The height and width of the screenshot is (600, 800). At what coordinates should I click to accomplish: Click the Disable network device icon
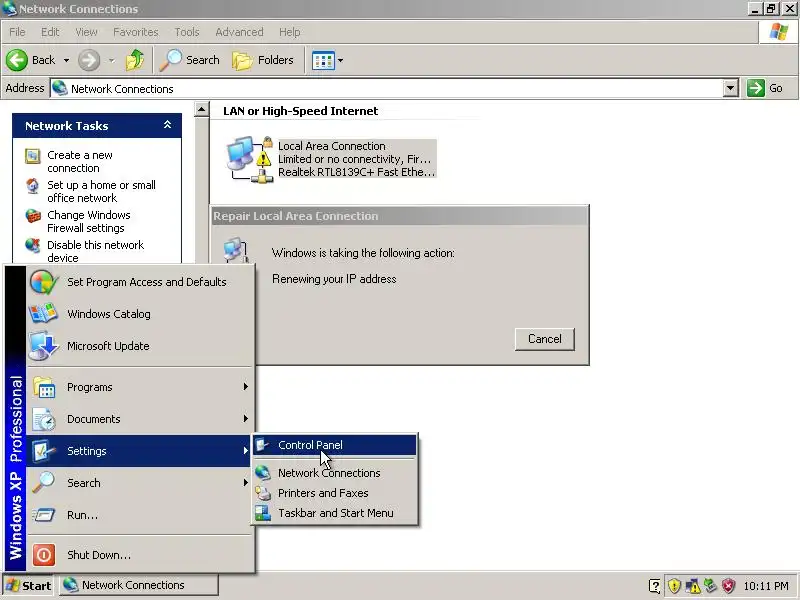coord(33,246)
